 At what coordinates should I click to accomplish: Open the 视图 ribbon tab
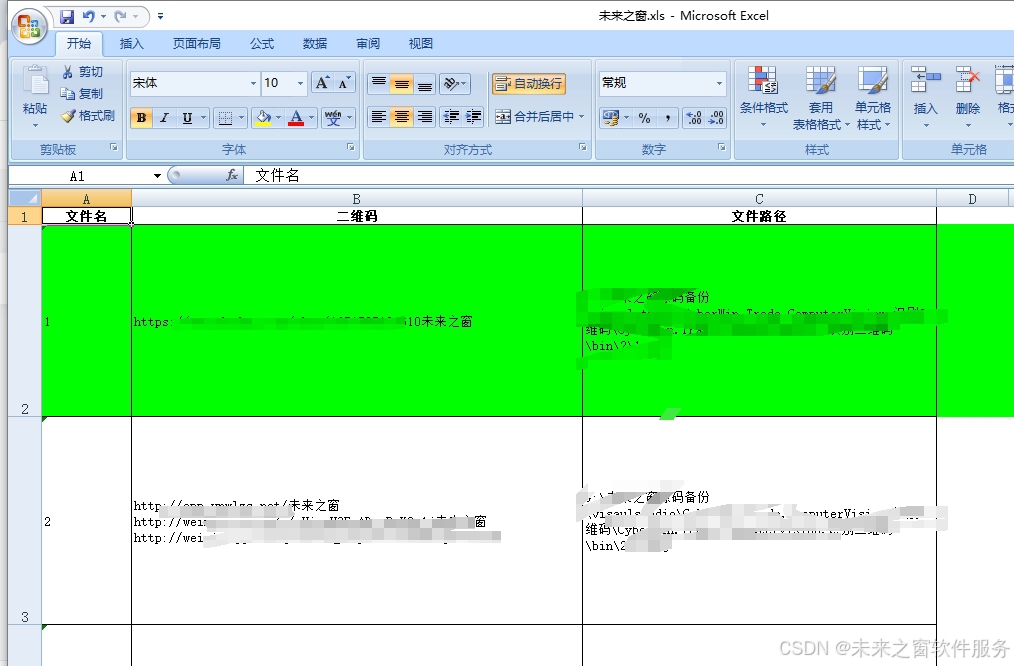(x=420, y=43)
